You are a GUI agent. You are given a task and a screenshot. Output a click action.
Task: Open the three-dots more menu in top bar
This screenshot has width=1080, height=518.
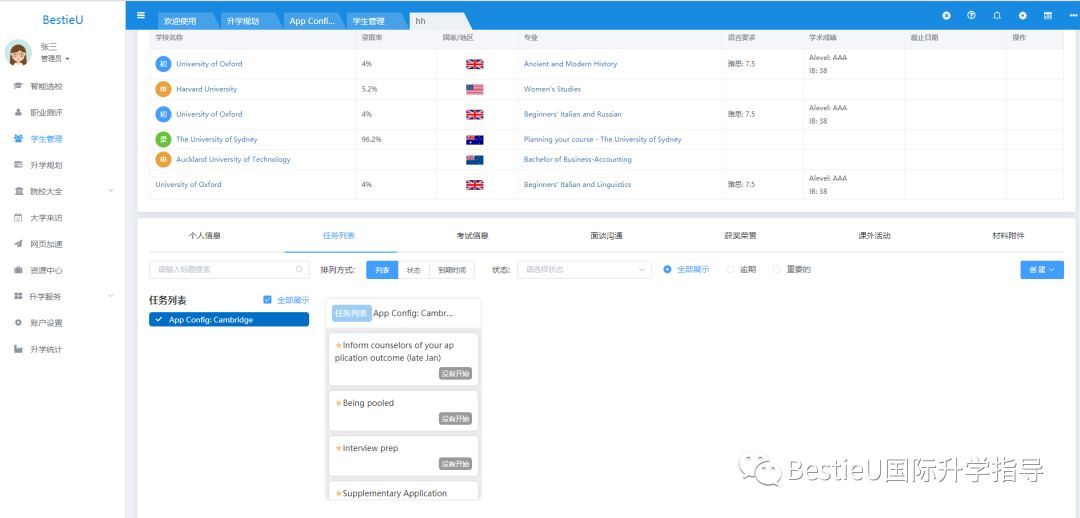click(1073, 15)
